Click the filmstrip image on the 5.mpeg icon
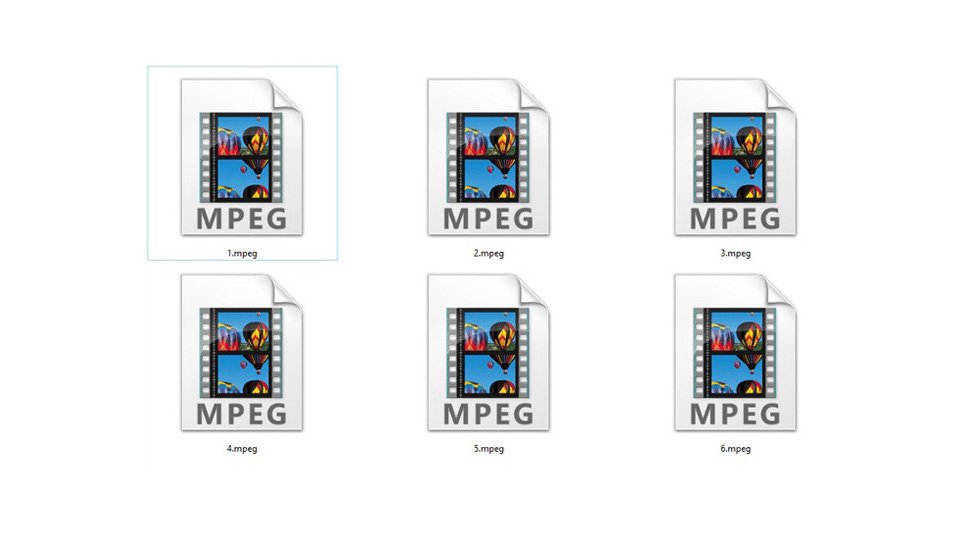 [x=488, y=352]
